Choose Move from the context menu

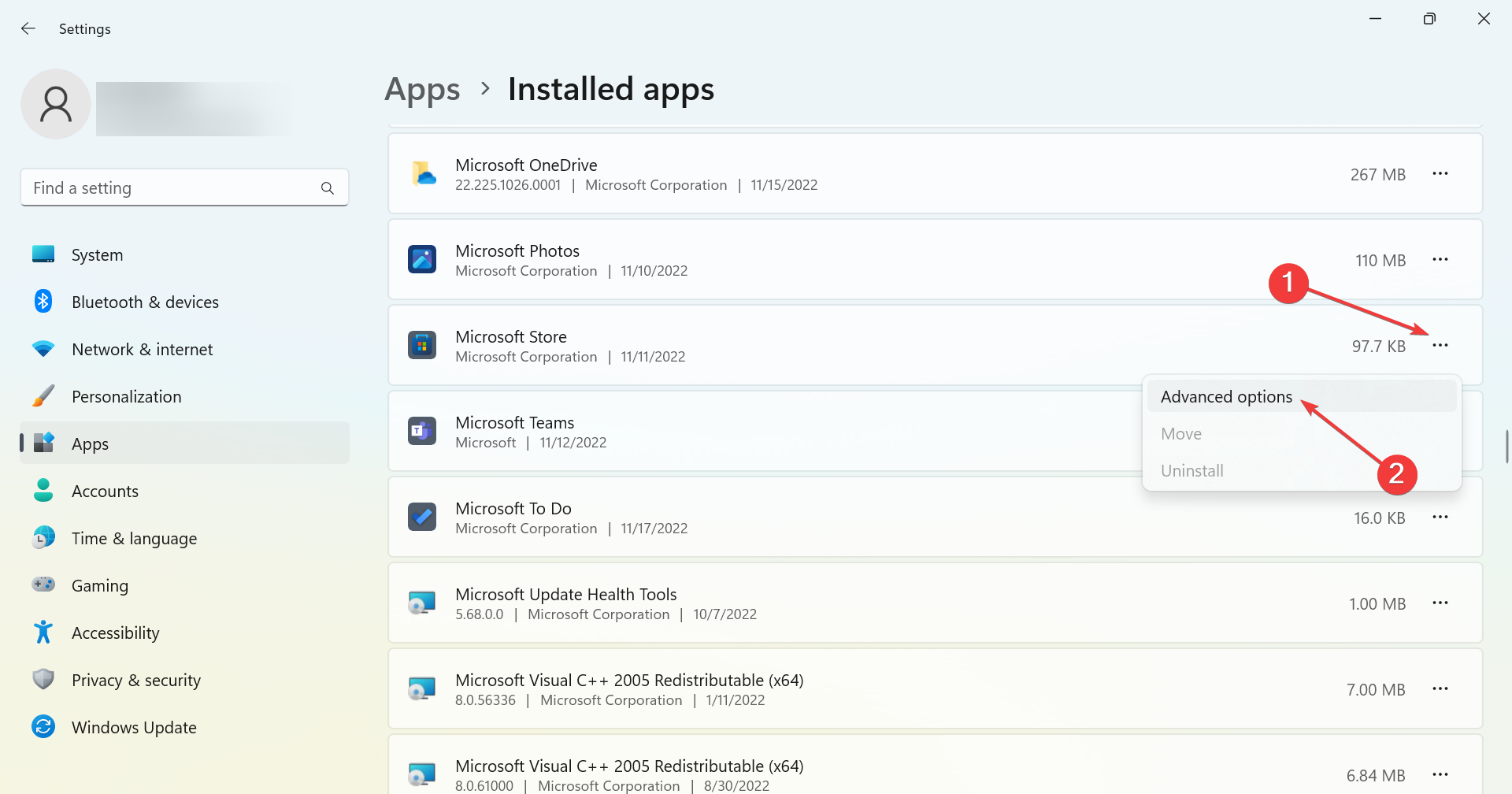pyautogui.click(x=1302, y=433)
